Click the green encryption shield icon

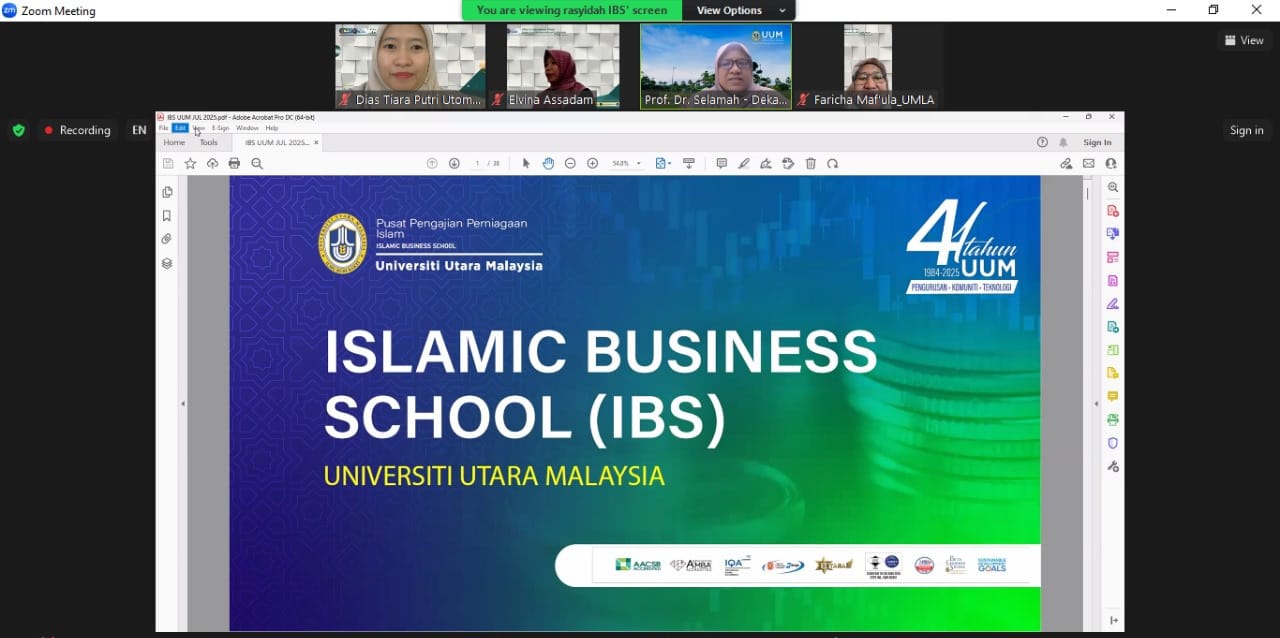pyautogui.click(x=18, y=130)
